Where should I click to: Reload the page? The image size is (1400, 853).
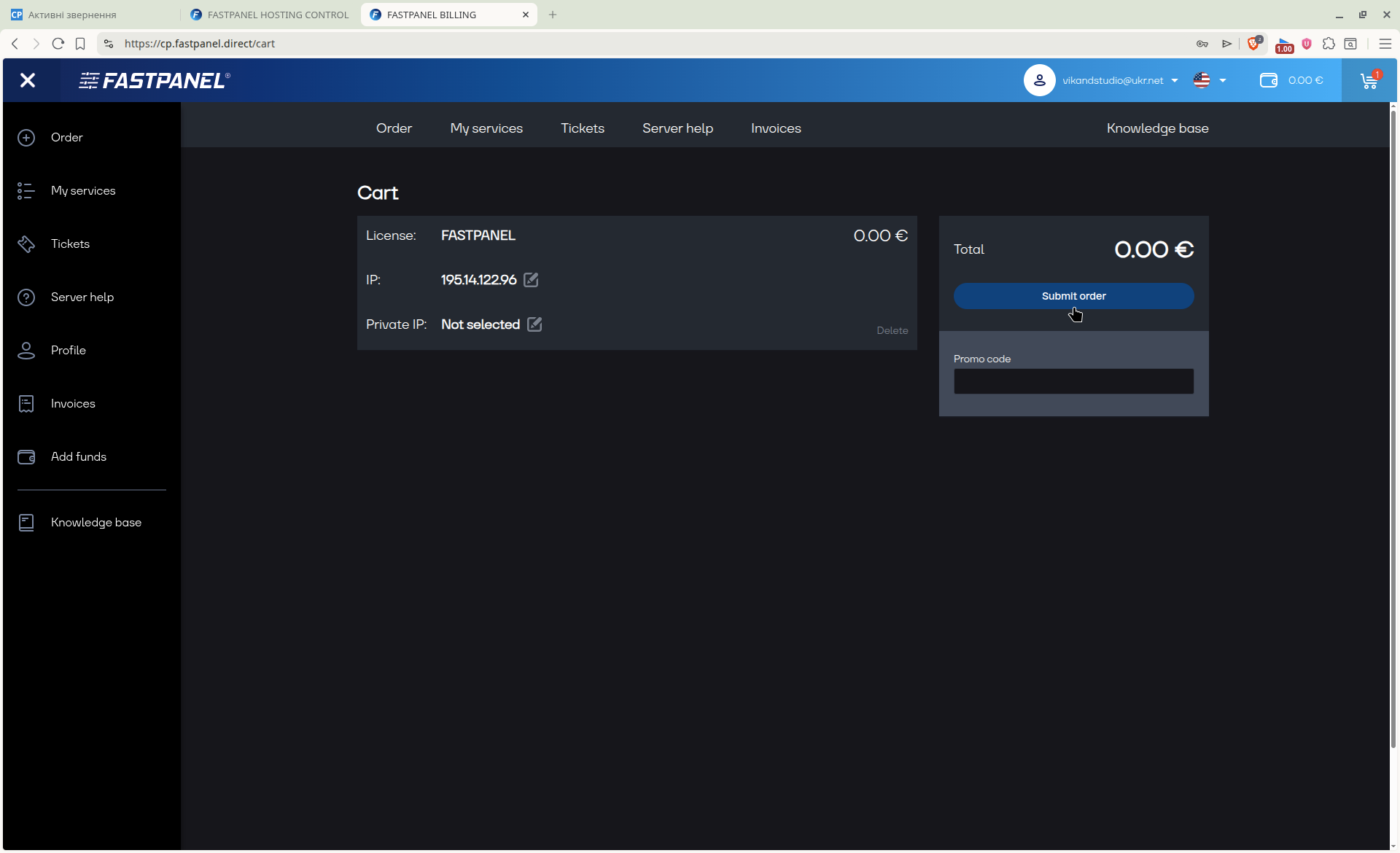pyautogui.click(x=58, y=44)
